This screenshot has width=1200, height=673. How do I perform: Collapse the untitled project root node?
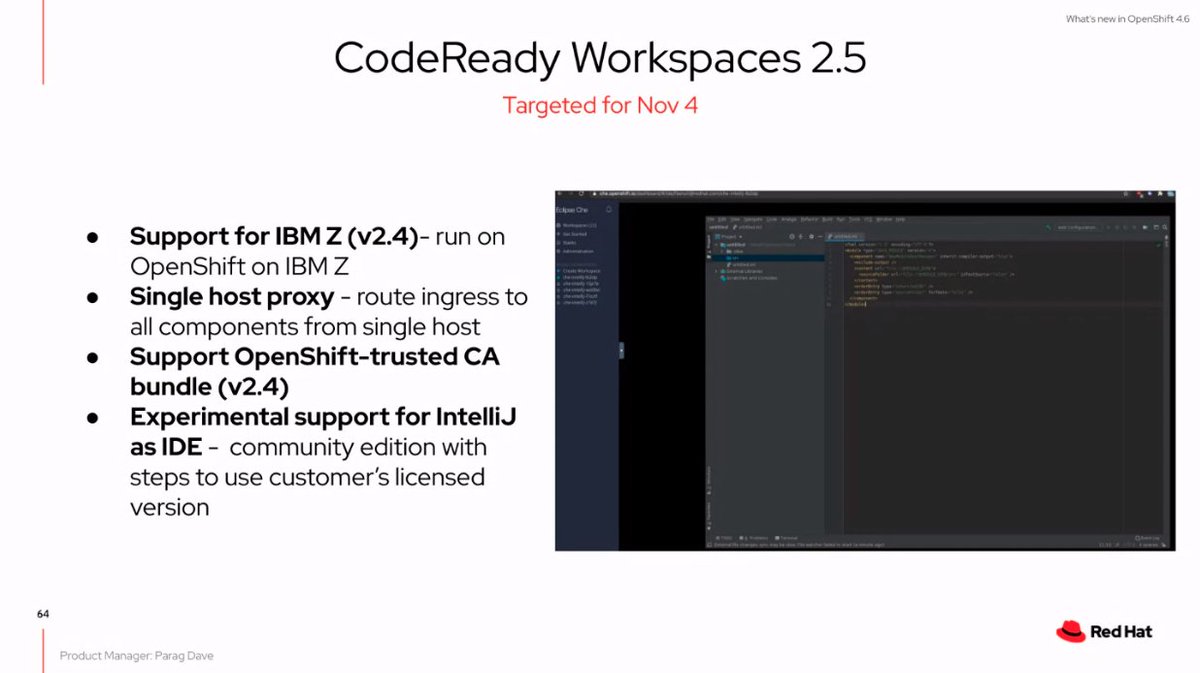click(x=716, y=244)
